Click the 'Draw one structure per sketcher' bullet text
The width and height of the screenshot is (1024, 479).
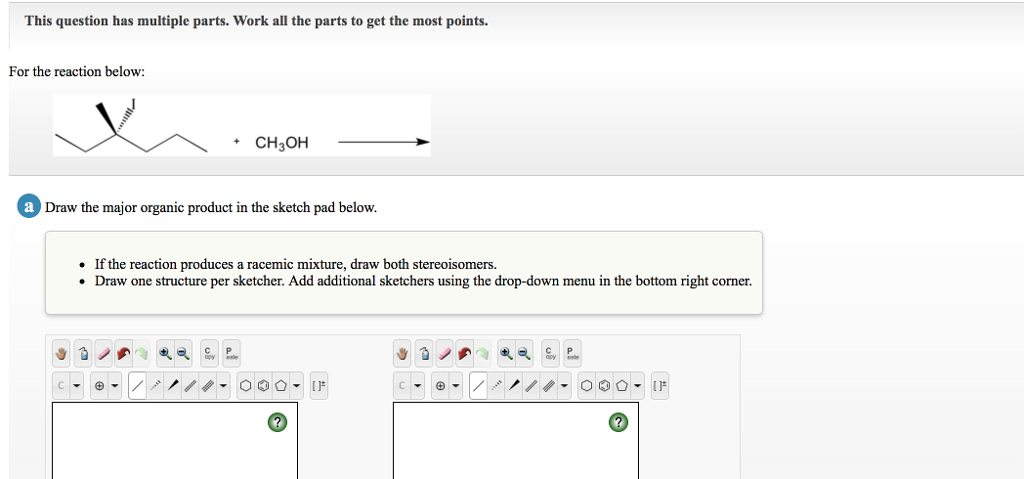click(423, 282)
